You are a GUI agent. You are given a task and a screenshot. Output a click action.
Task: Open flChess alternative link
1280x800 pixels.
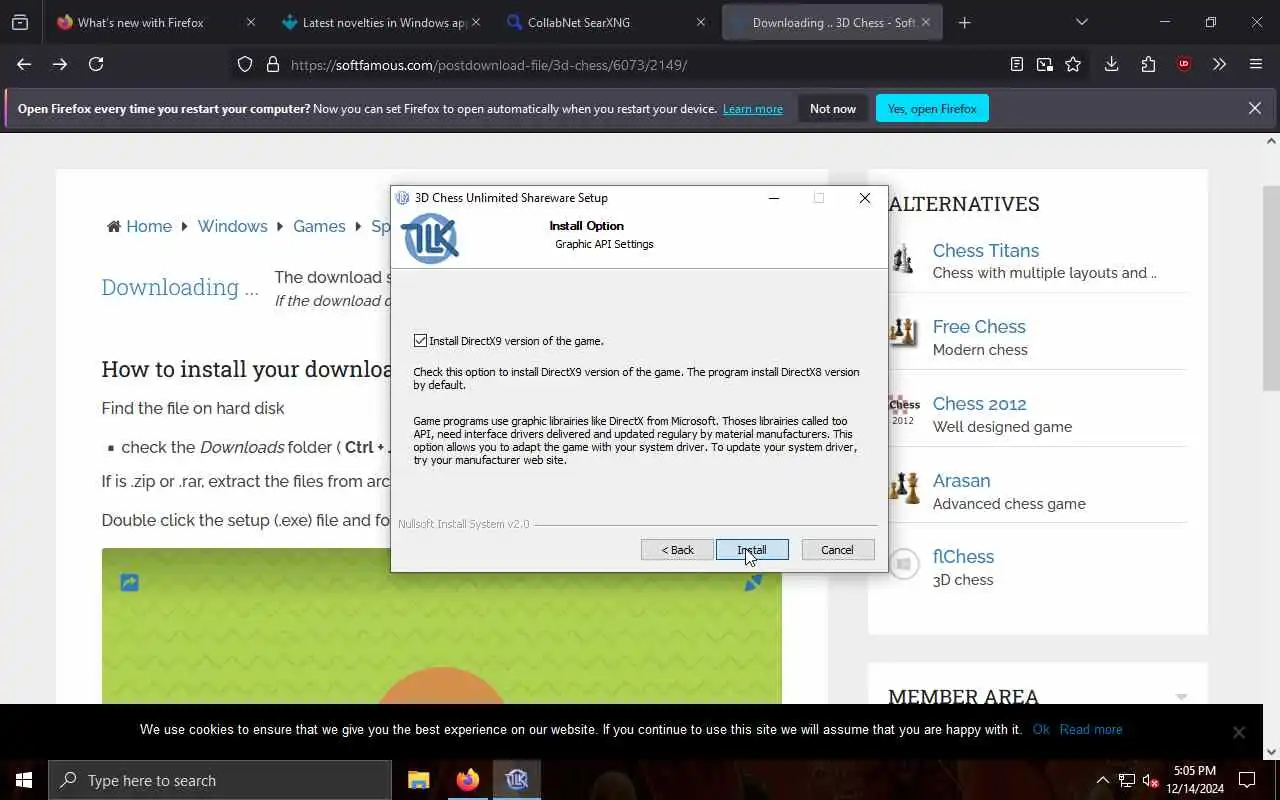[x=963, y=556]
